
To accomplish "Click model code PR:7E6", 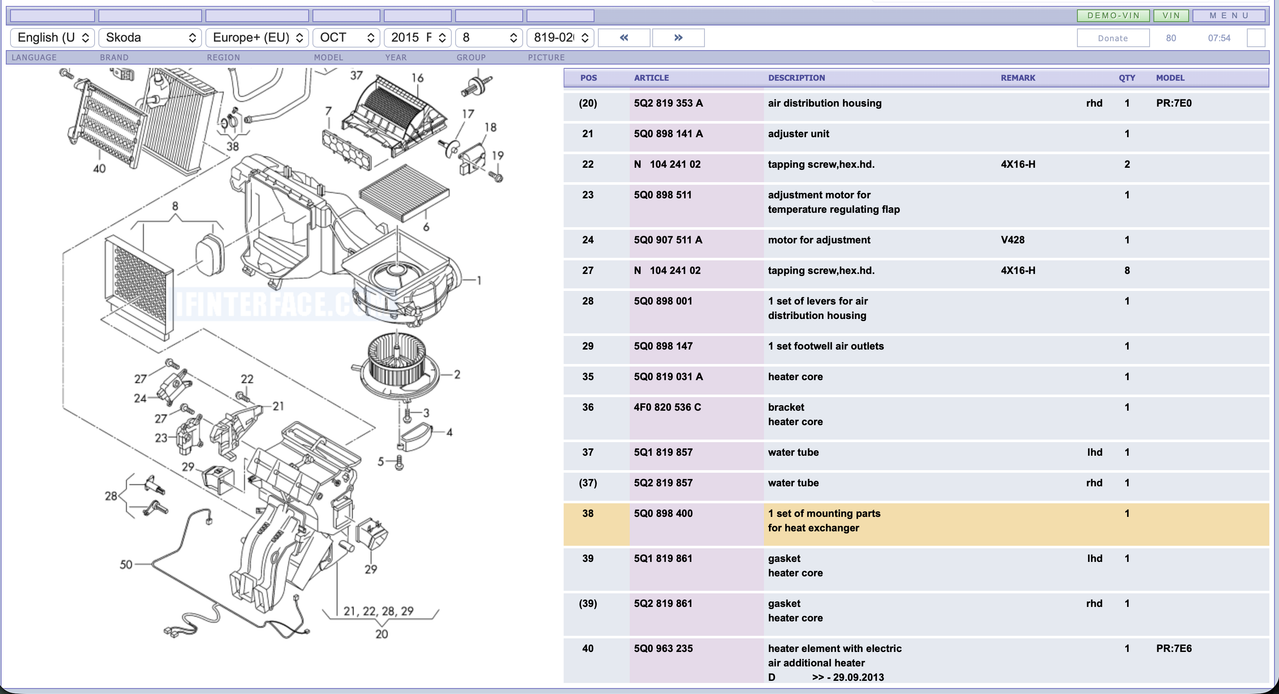I will tap(1173, 648).
